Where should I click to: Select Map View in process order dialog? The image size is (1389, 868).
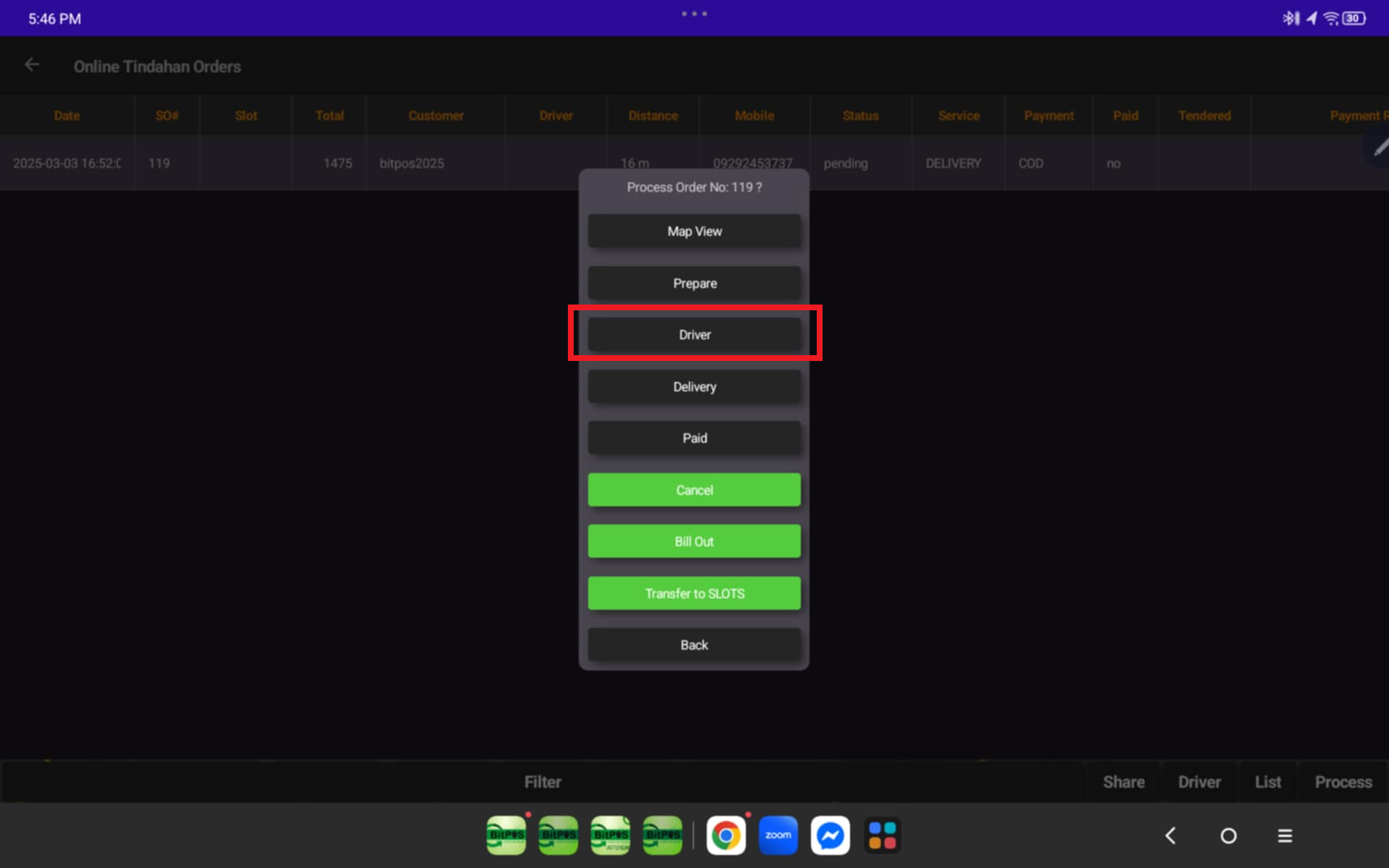click(x=694, y=231)
